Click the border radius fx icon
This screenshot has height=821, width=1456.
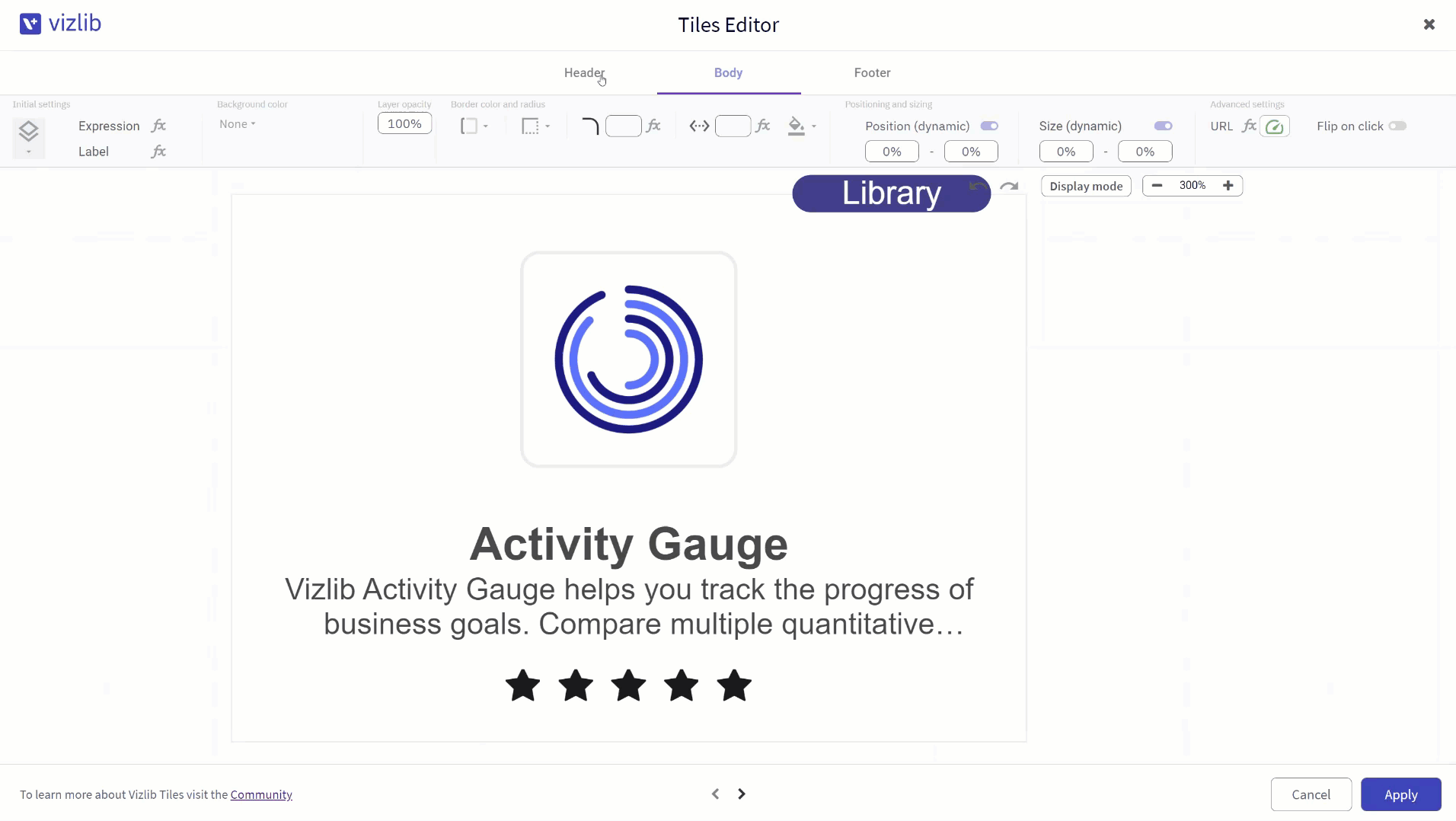click(x=653, y=126)
